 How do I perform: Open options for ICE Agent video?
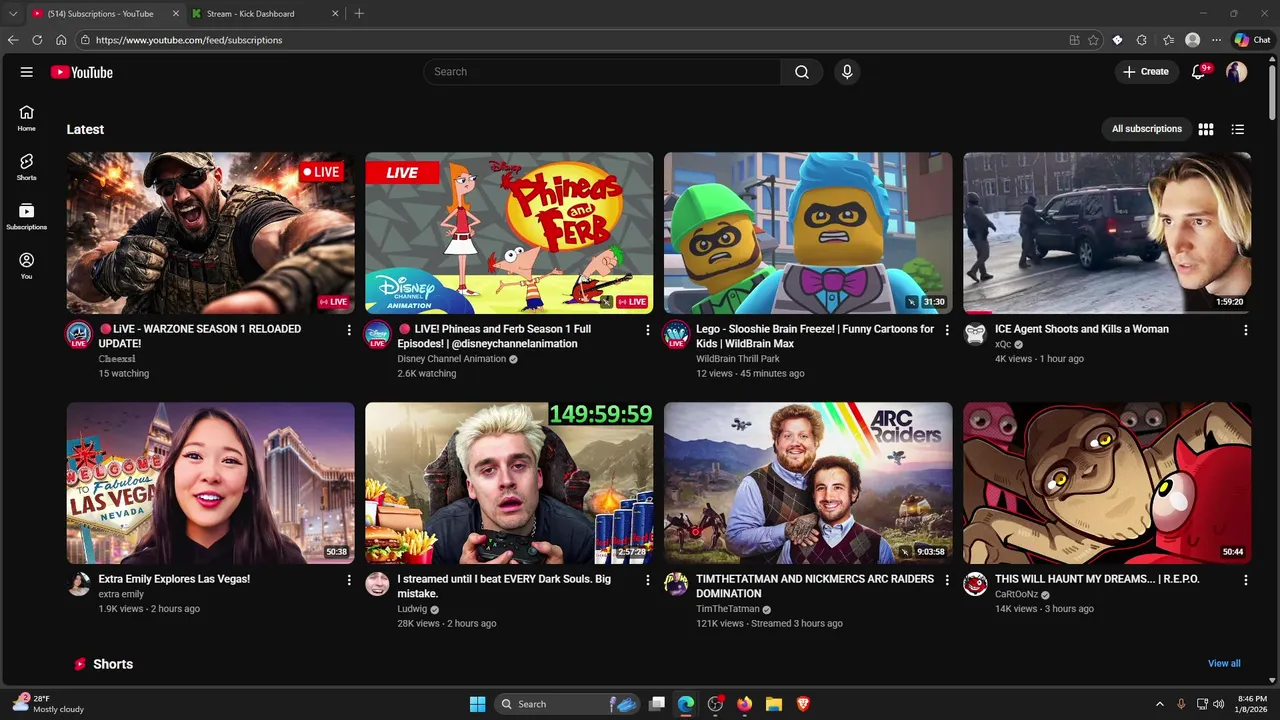pyautogui.click(x=1245, y=330)
